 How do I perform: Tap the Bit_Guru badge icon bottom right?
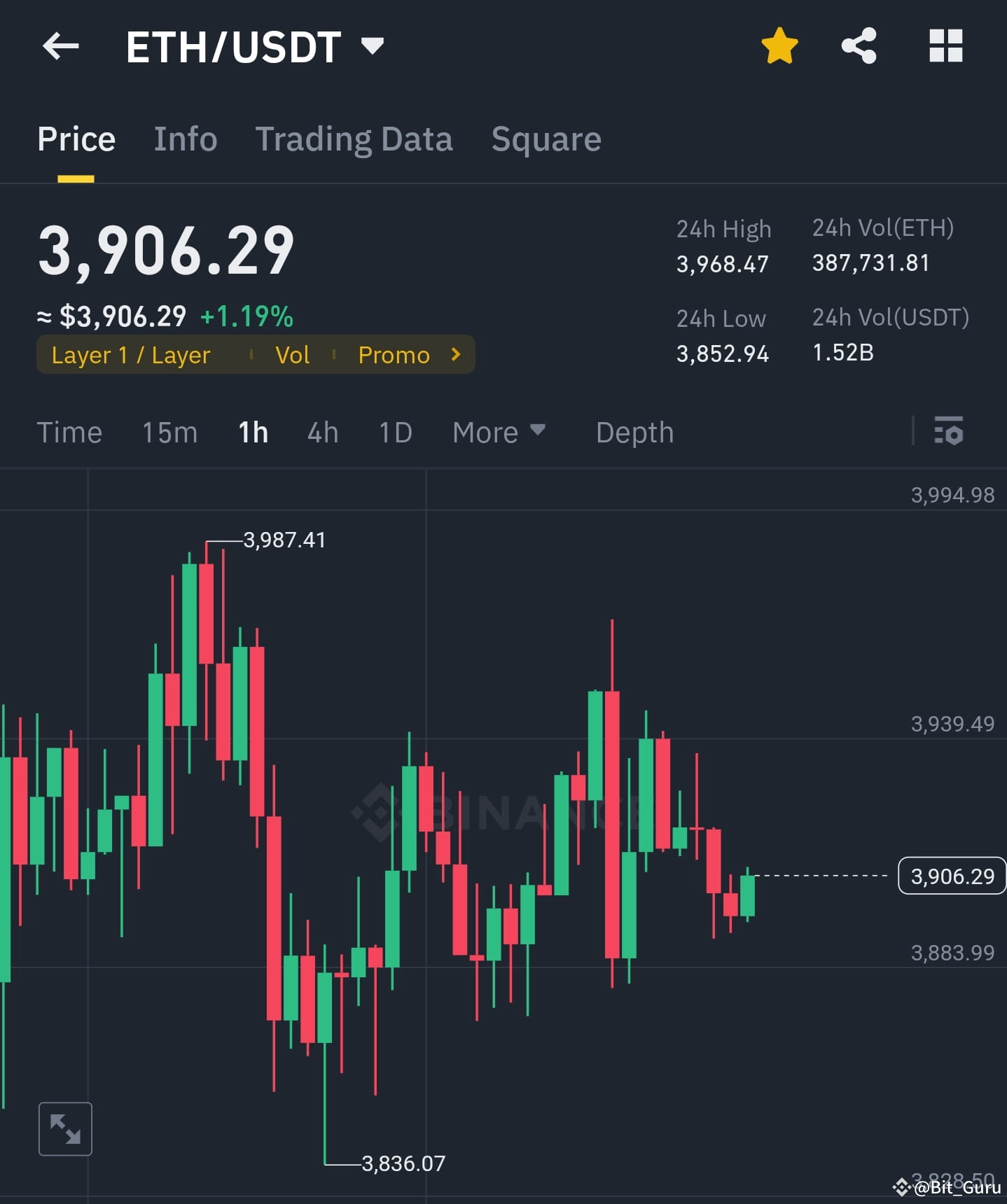pos(903,1187)
